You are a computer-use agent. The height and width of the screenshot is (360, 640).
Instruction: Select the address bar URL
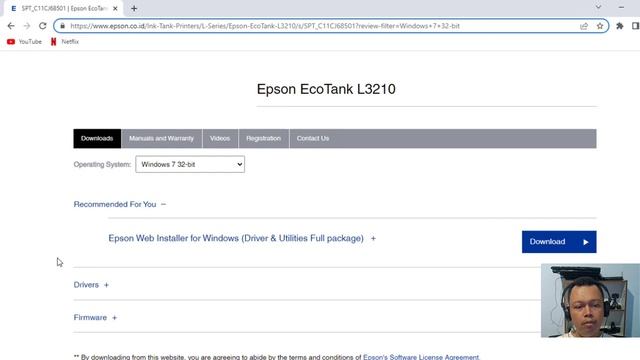tap(265, 26)
